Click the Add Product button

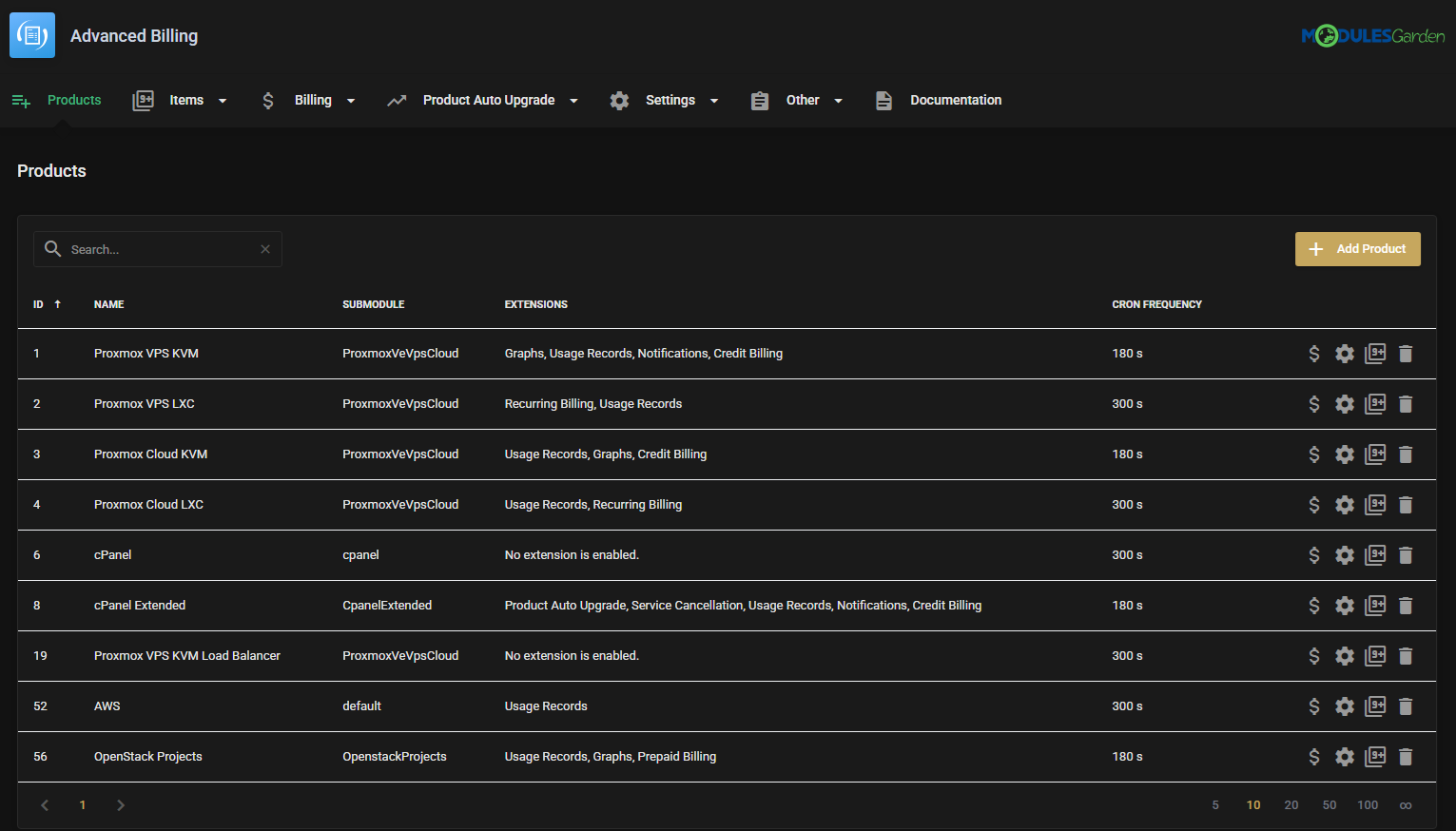[x=1358, y=249]
